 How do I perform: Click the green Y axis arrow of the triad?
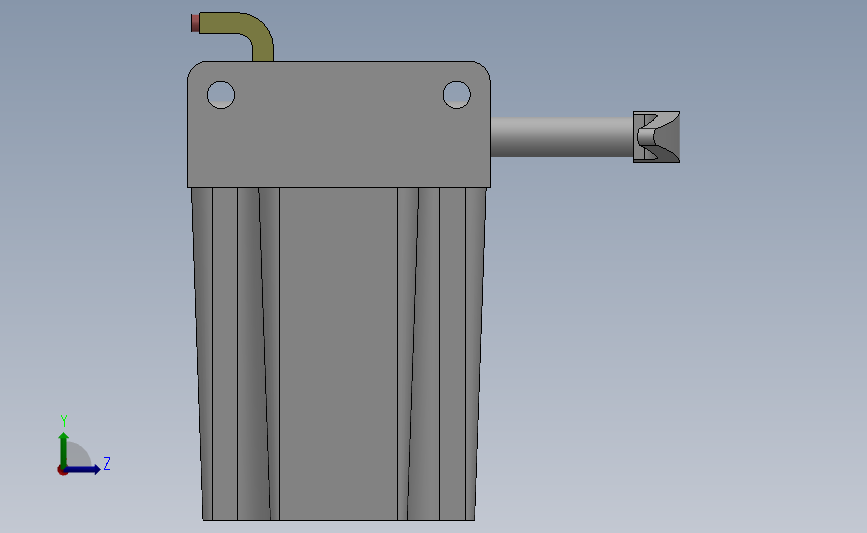[64, 451]
